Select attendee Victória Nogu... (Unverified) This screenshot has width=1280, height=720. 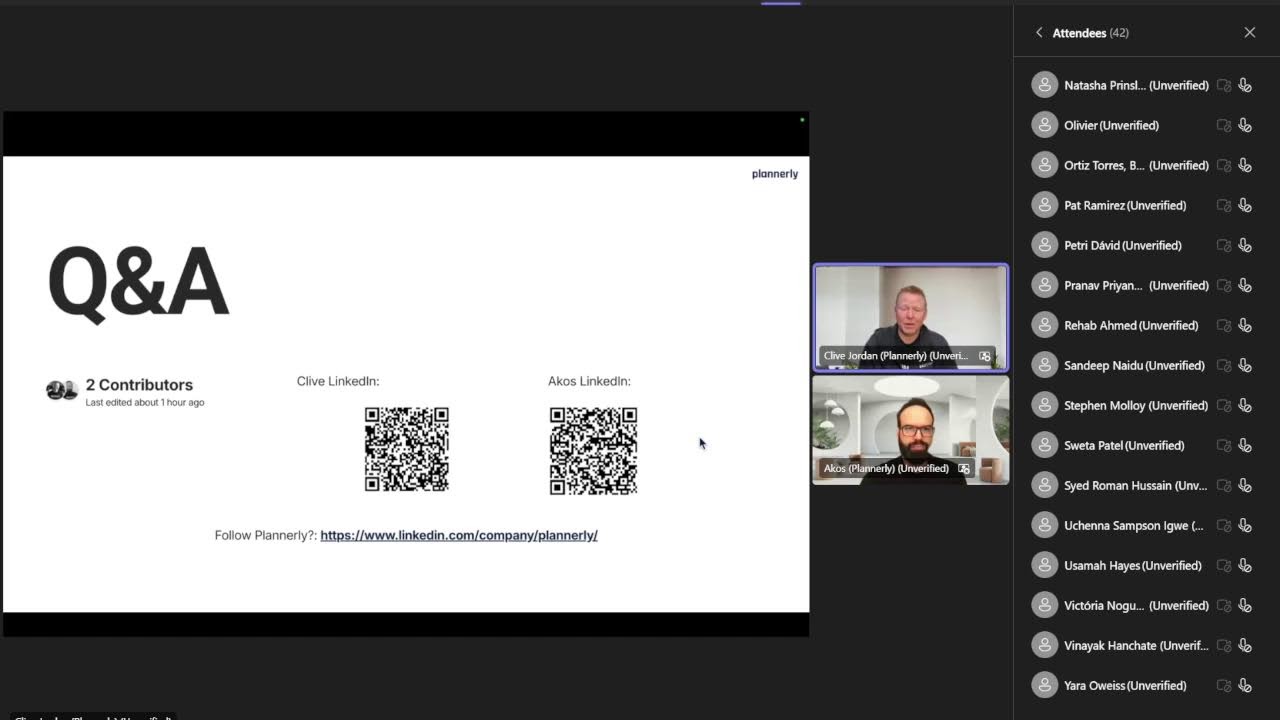pos(1141,605)
